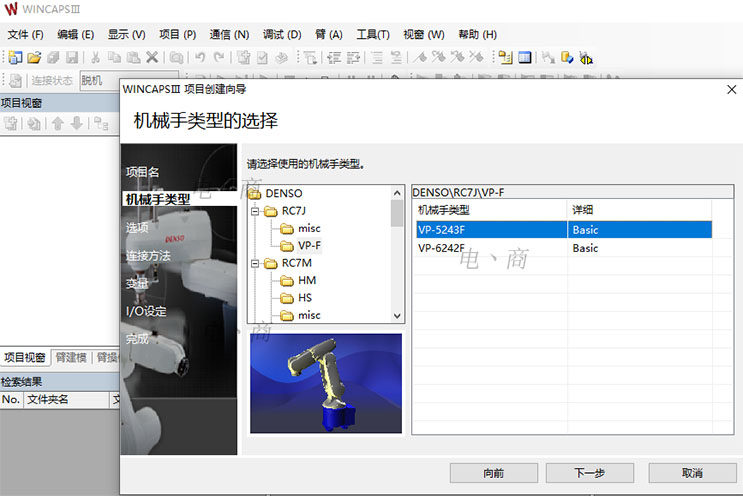The image size is (743, 496).
Task: Click the move down arrow in Project window
Action: tap(76, 124)
